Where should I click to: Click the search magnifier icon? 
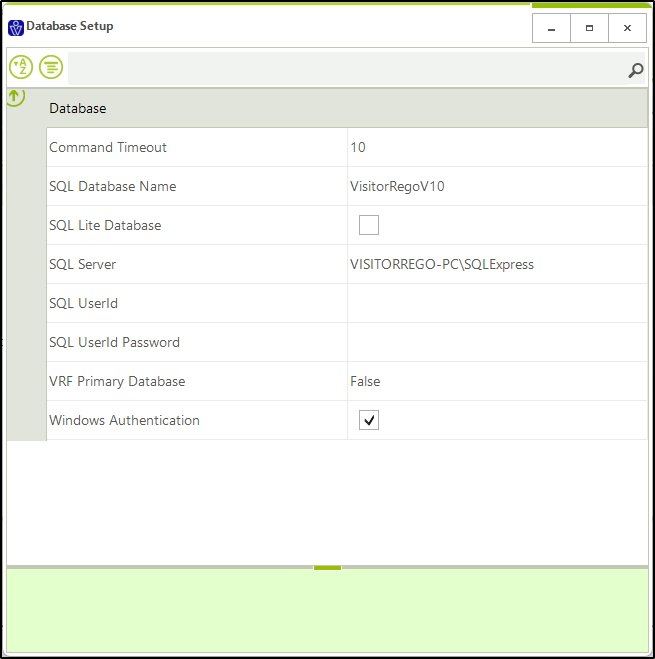[635, 70]
